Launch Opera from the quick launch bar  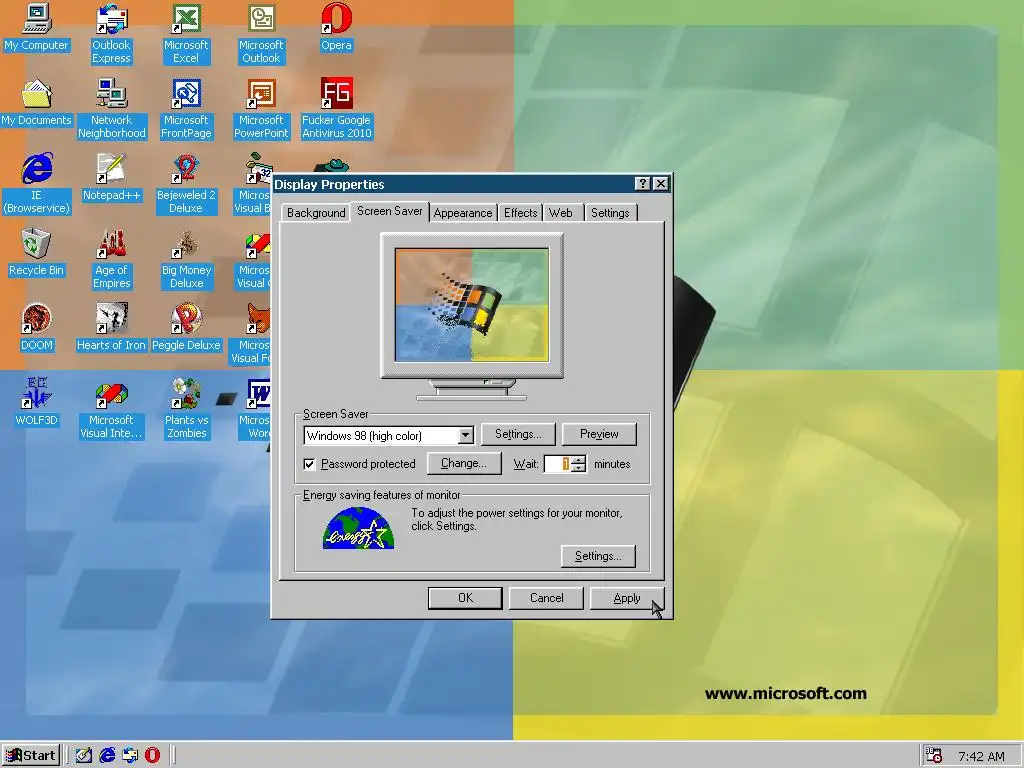click(152, 756)
